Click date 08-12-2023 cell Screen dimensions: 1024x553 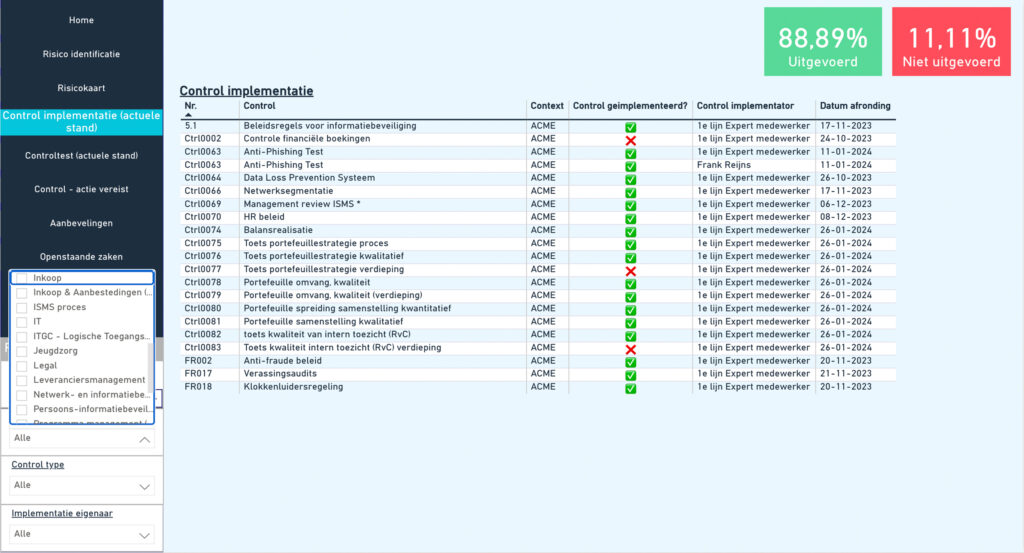click(x=846, y=217)
